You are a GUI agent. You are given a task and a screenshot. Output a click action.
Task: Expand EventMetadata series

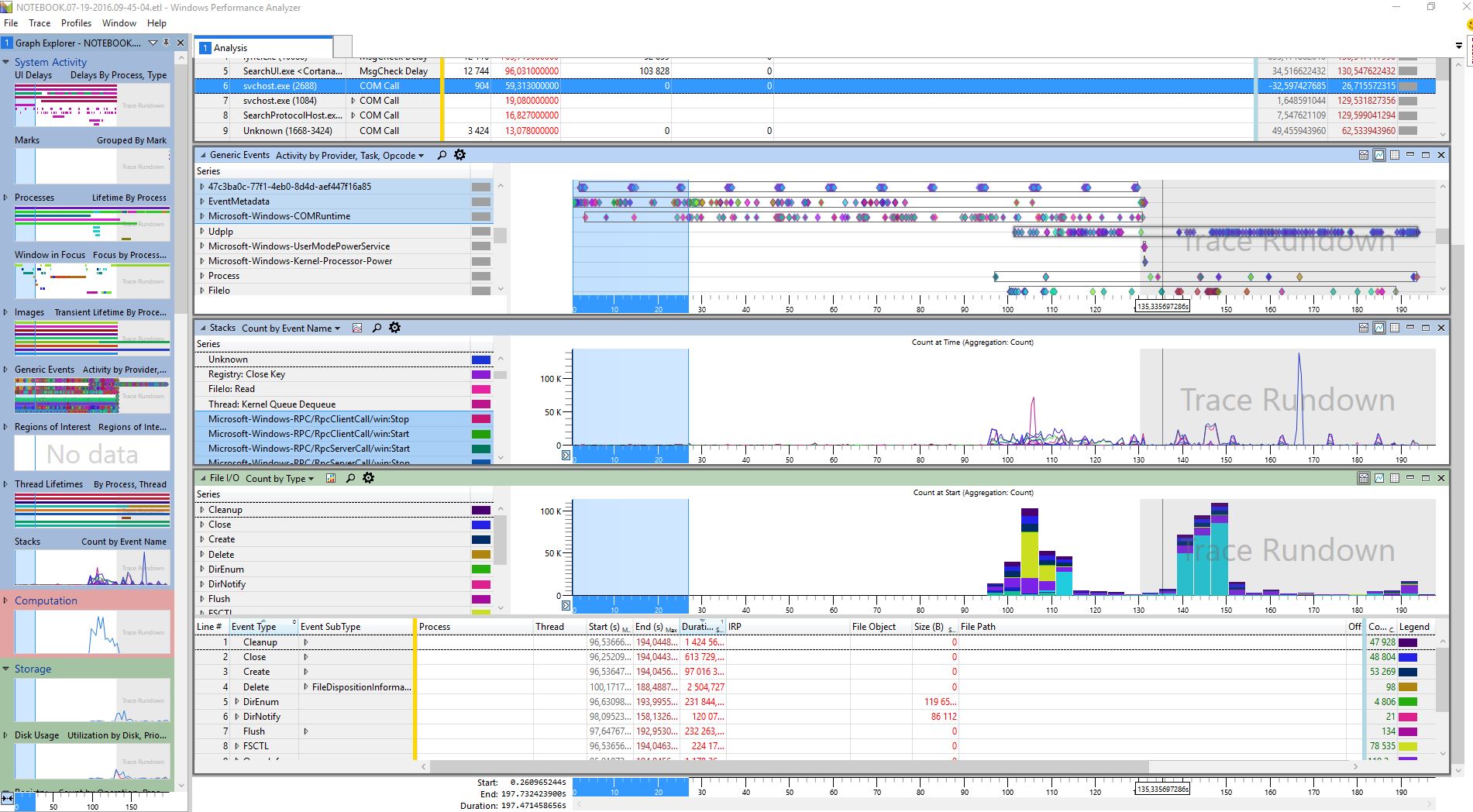coord(202,201)
